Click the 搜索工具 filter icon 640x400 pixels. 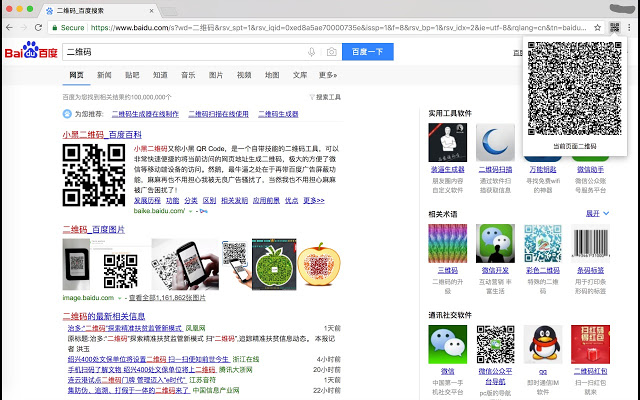(312, 97)
